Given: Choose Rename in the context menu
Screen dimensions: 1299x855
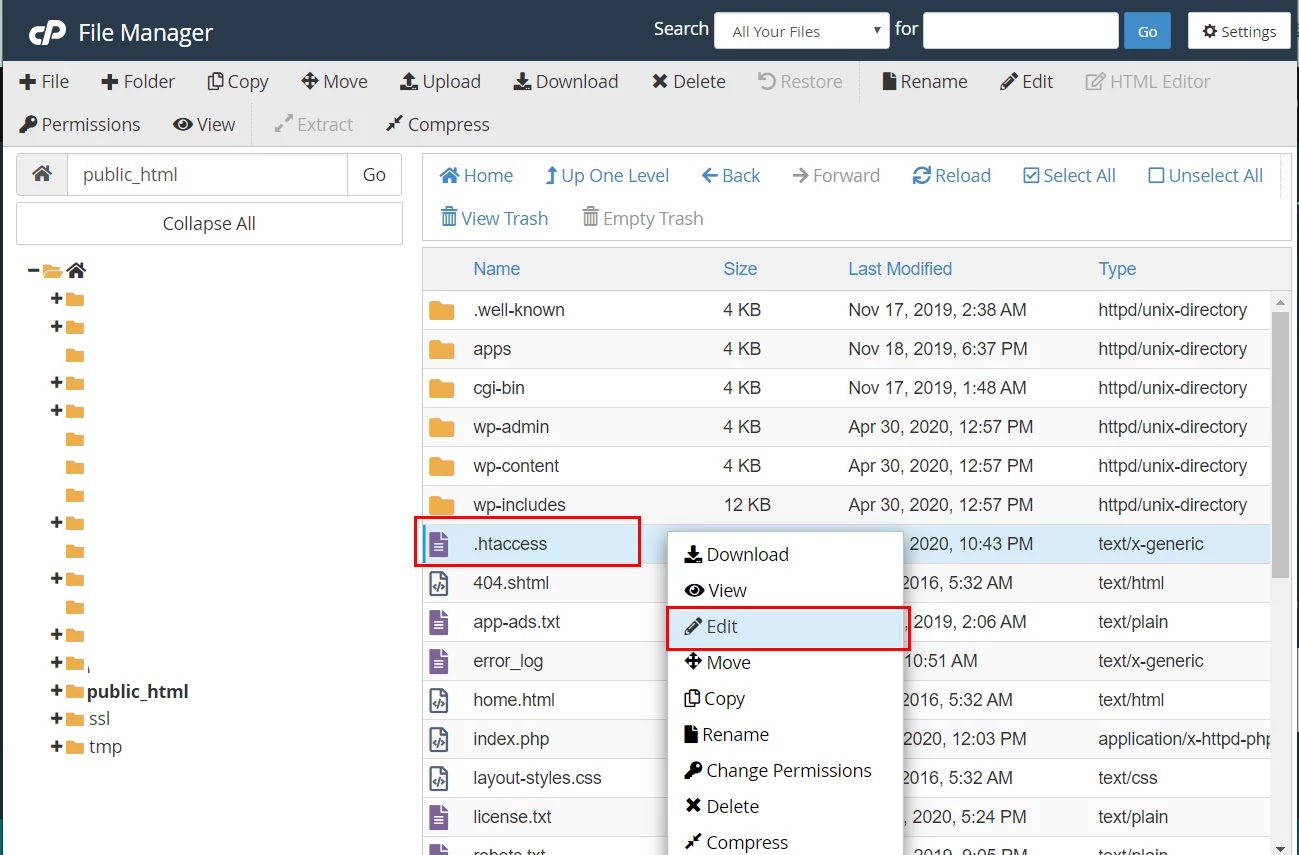Looking at the screenshot, I should click(x=785, y=735).
